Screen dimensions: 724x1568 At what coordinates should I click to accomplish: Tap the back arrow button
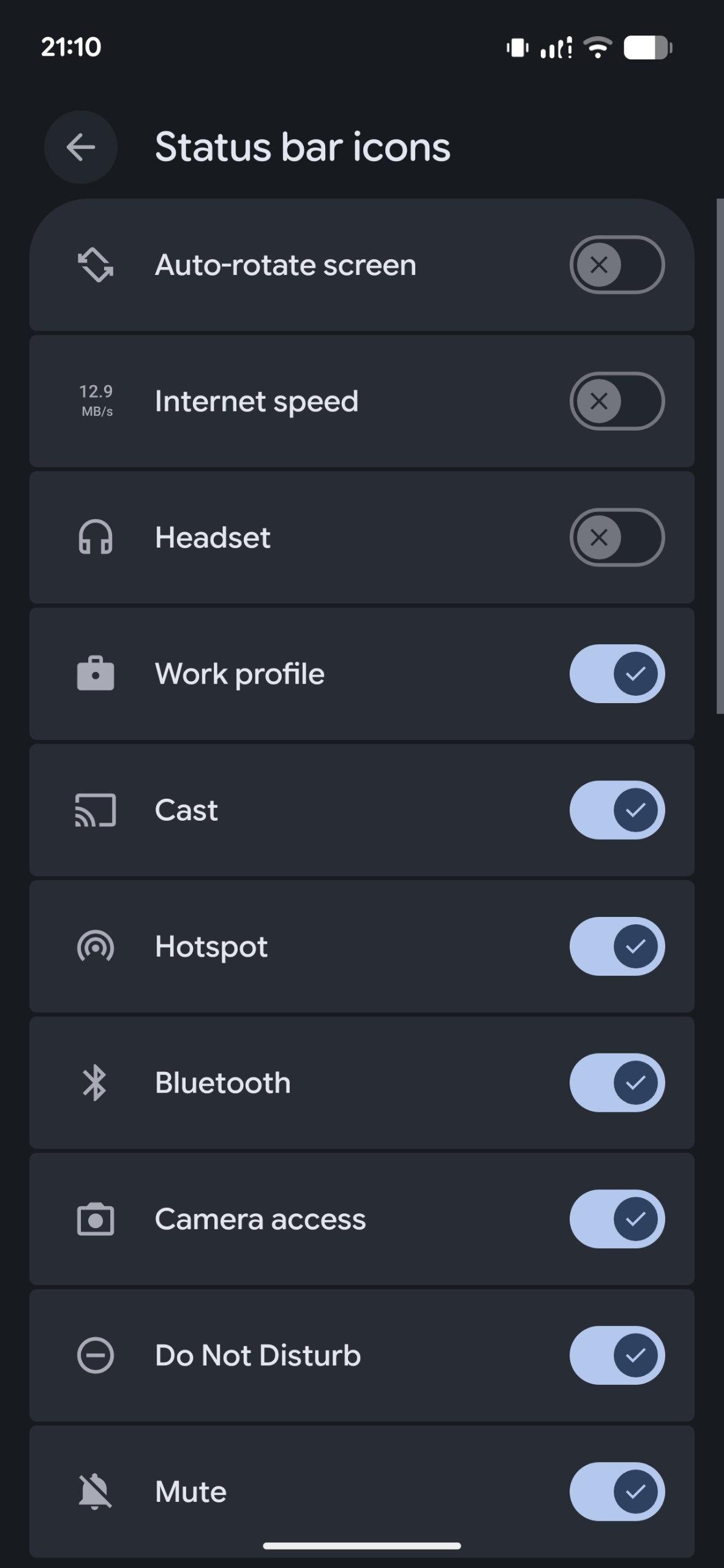coord(81,147)
